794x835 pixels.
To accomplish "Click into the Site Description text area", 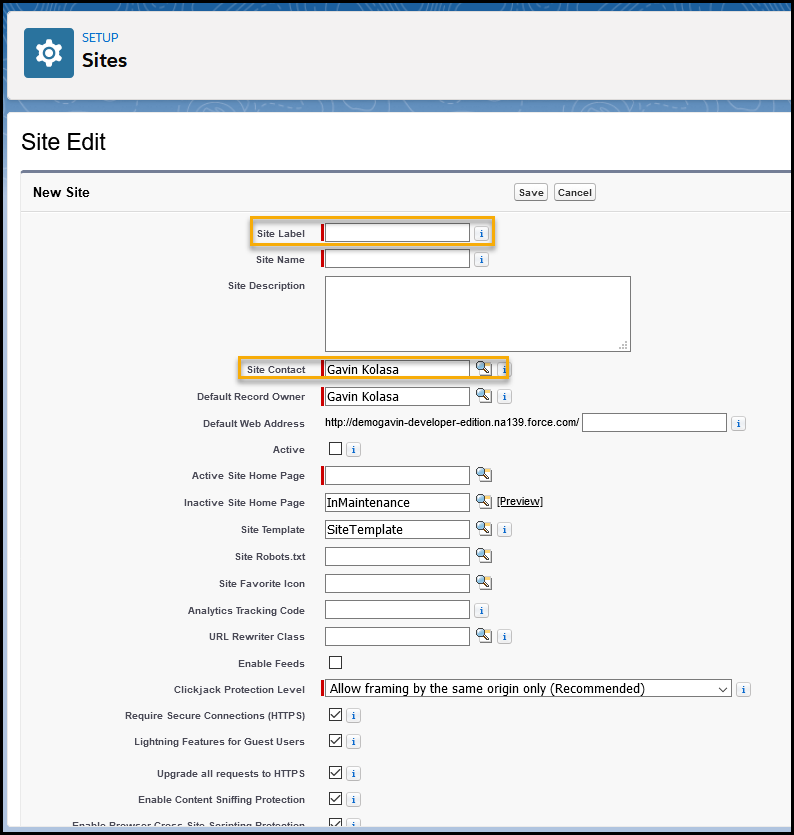I will pyautogui.click(x=478, y=314).
